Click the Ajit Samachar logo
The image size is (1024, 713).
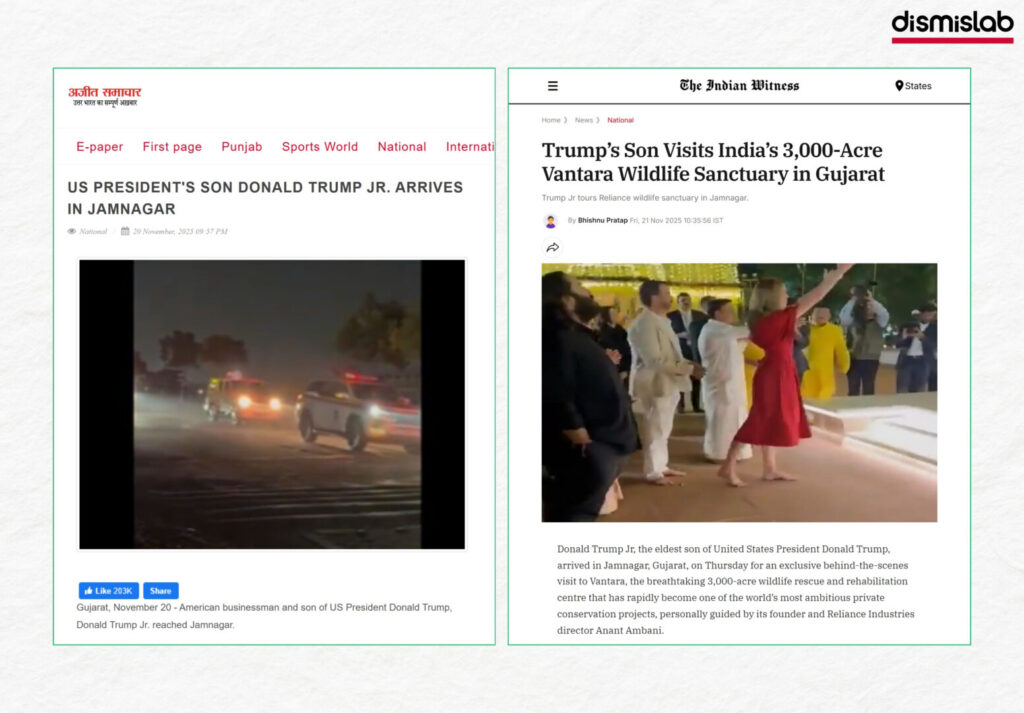coord(104,96)
